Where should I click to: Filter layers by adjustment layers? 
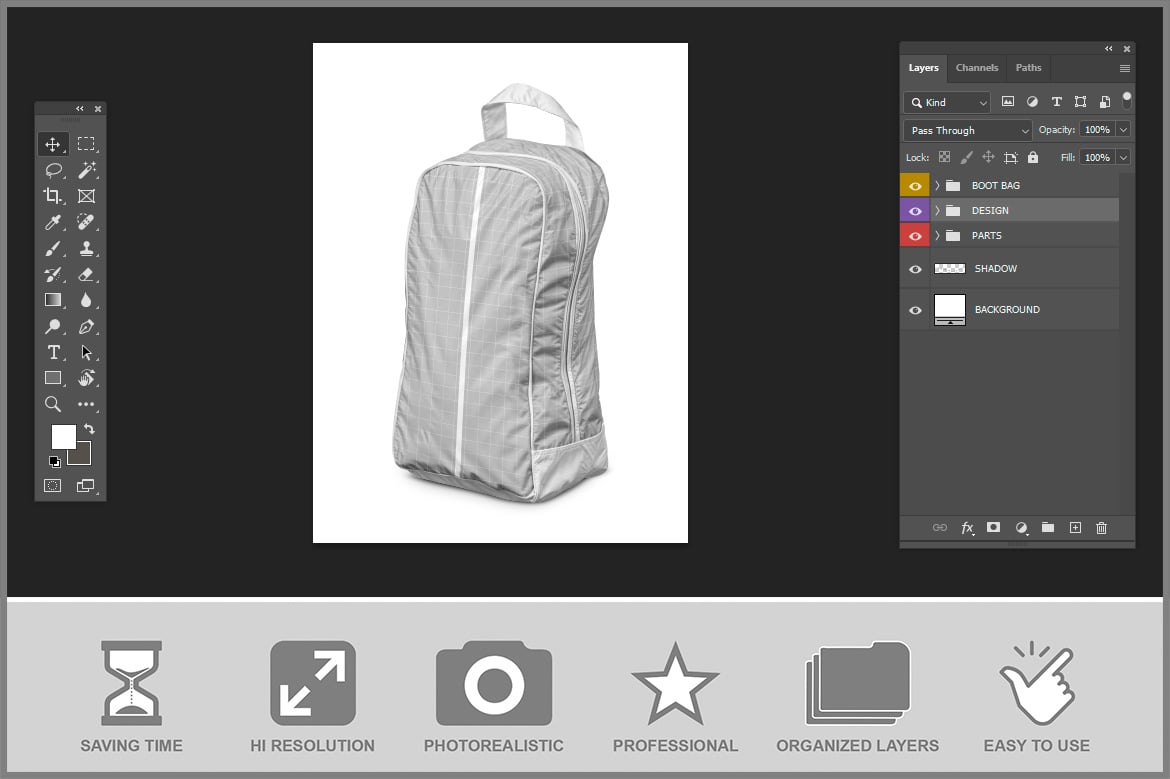(x=1032, y=101)
